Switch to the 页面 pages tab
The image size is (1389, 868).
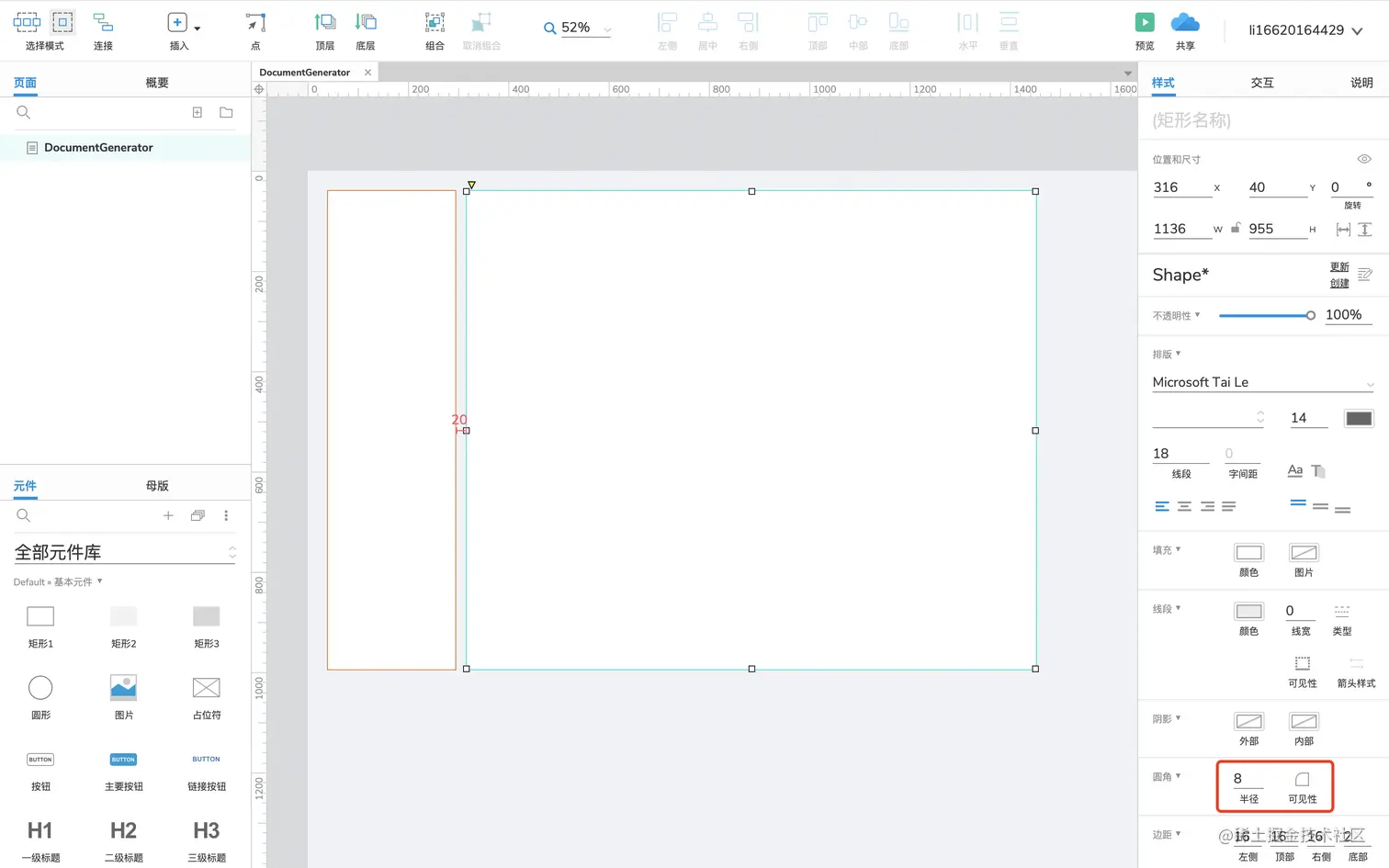click(x=25, y=83)
